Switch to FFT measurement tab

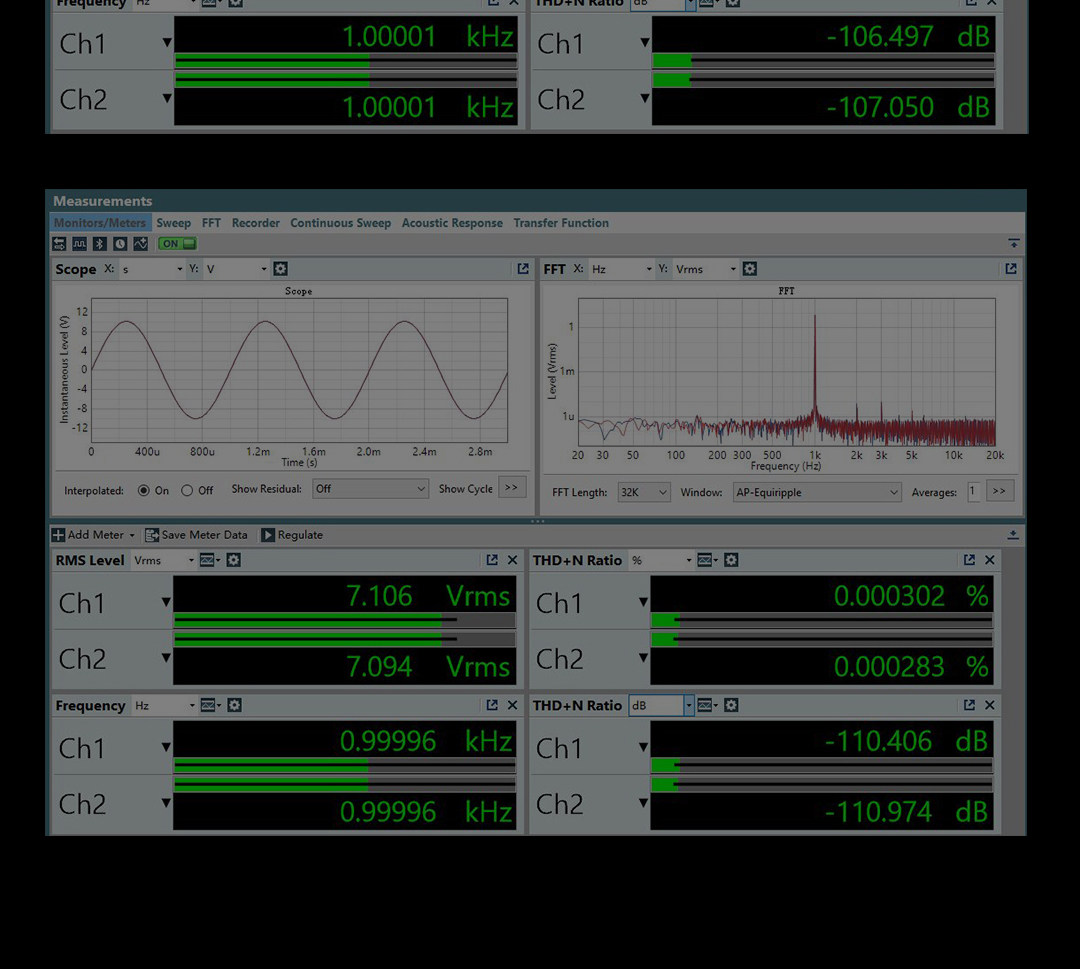pyautogui.click(x=211, y=222)
